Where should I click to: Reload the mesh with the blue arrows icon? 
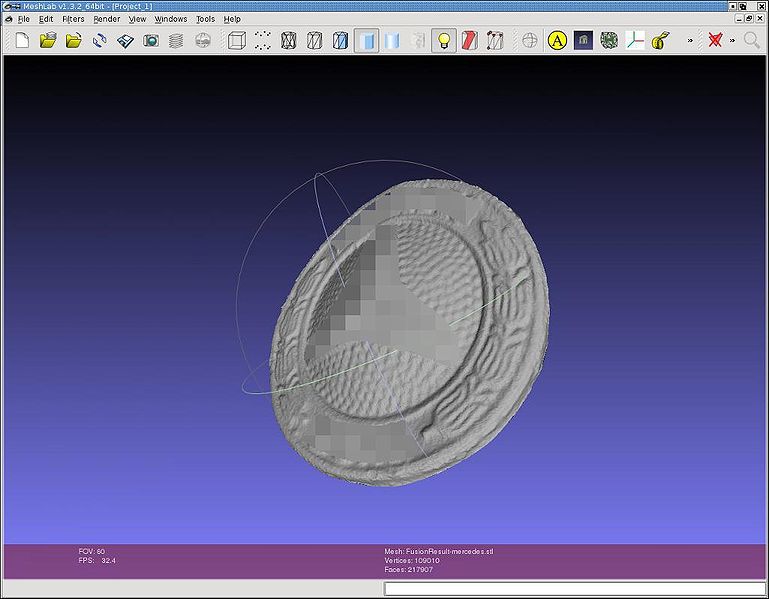click(100, 40)
